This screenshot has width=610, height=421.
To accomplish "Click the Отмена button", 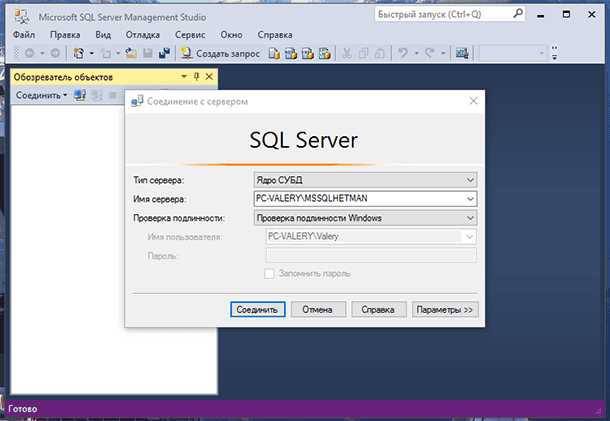I will [x=318, y=310].
